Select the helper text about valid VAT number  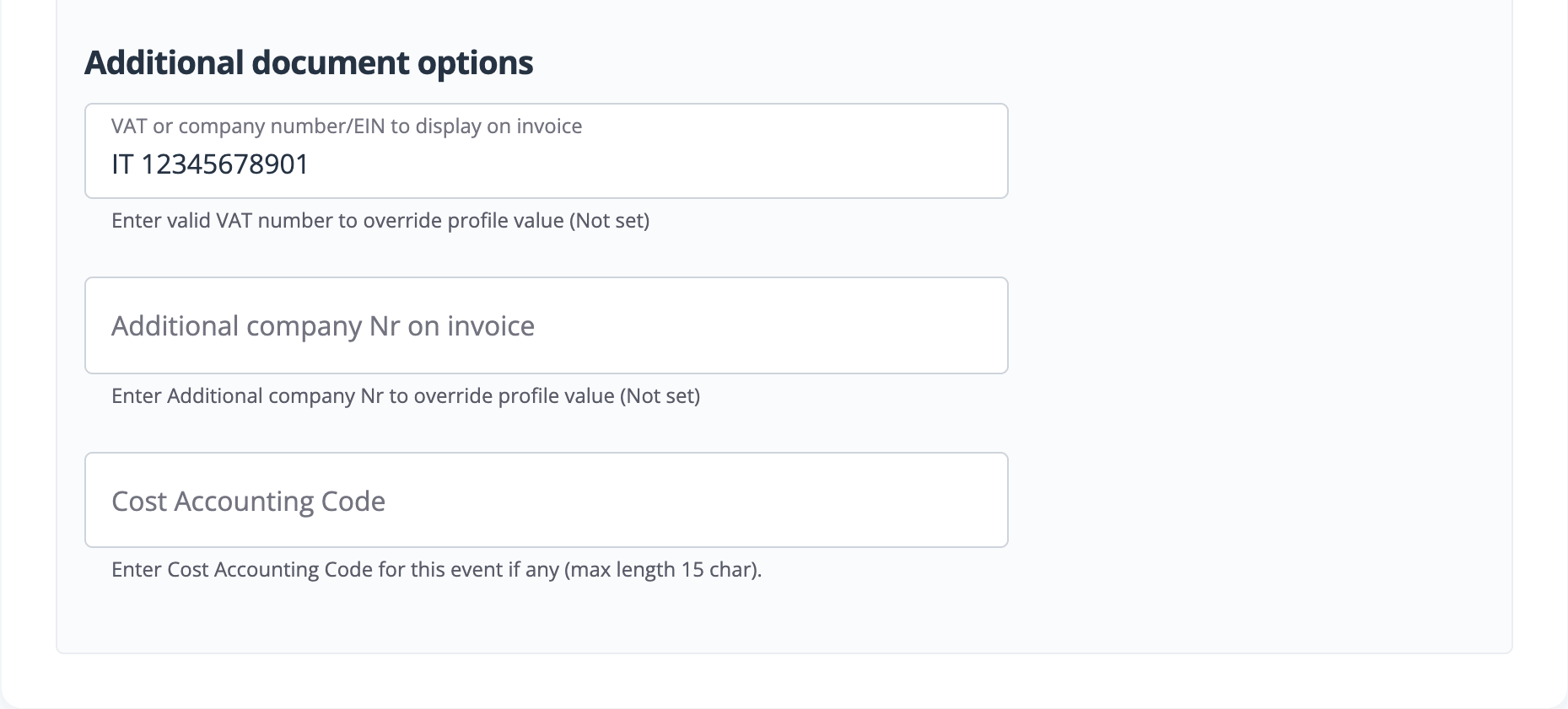380,221
